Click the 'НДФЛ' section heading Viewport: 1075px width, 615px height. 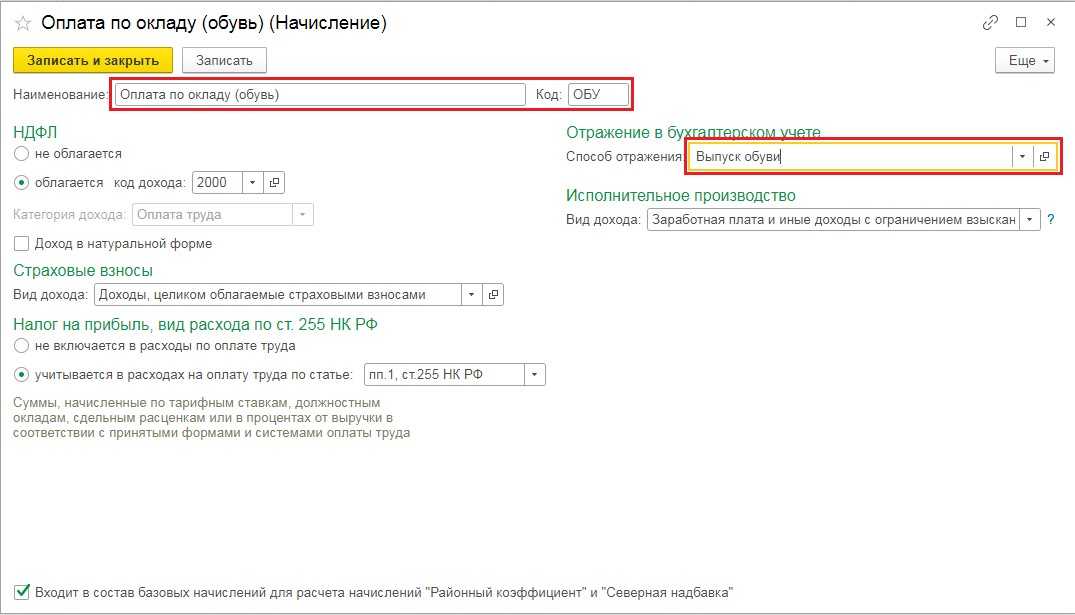coord(35,132)
